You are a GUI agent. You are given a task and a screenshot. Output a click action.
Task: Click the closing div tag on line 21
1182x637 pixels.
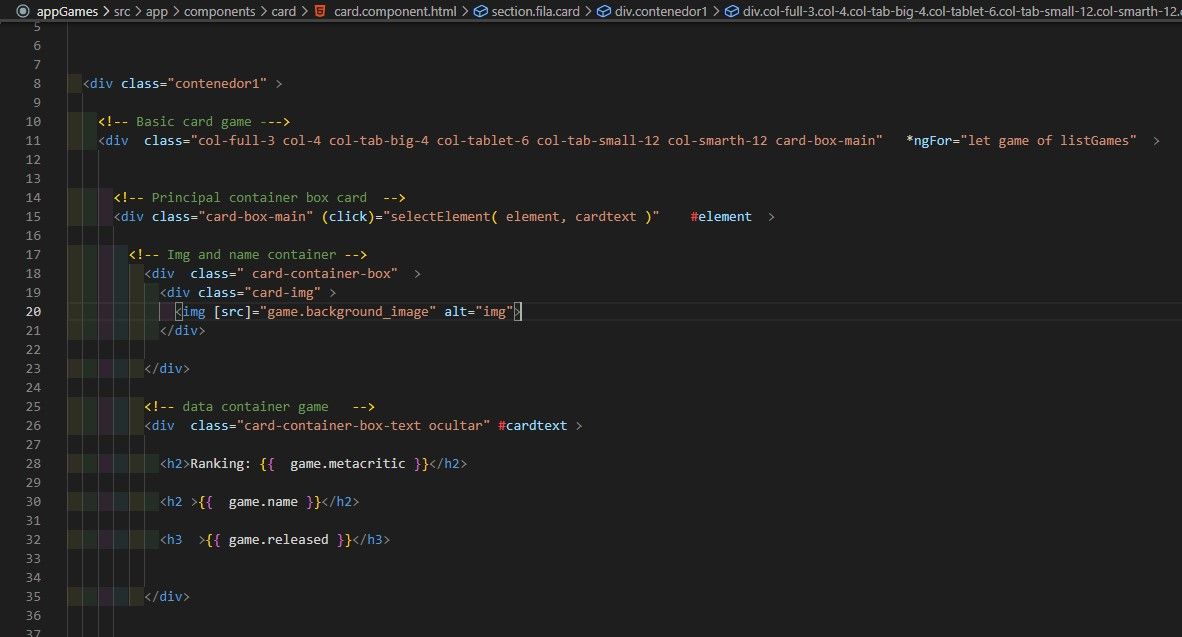point(182,330)
